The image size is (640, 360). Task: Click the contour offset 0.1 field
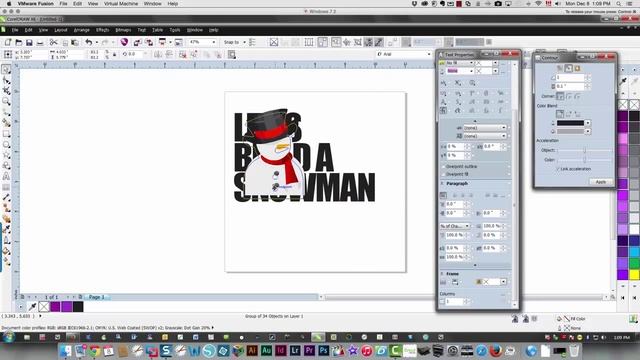click(x=570, y=87)
